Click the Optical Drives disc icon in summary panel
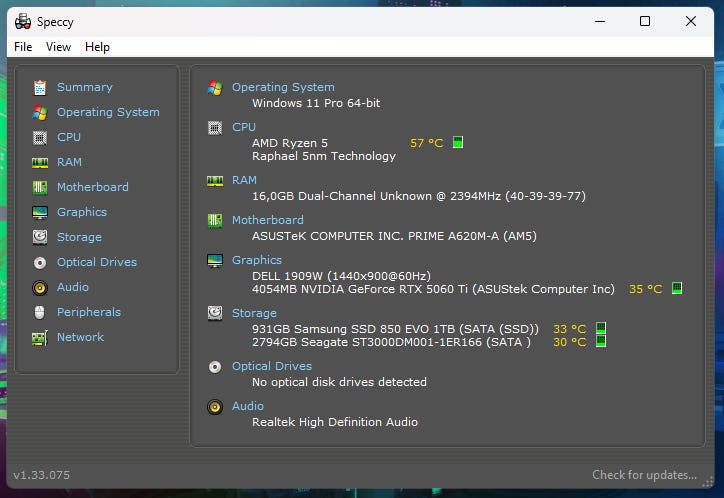Viewport: 724px width, 498px height. tap(215, 367)
